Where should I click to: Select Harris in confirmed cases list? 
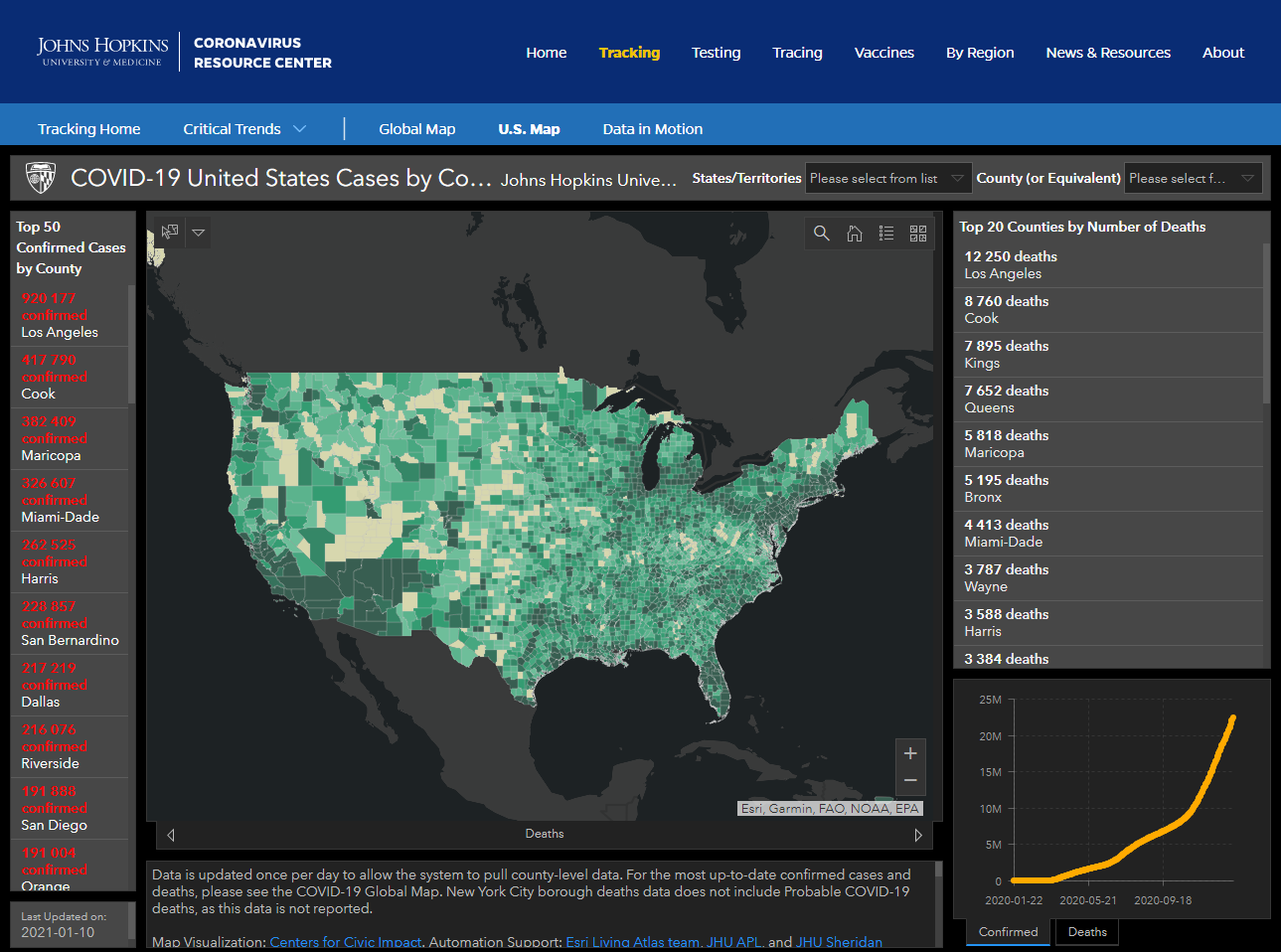click(72, 561)
